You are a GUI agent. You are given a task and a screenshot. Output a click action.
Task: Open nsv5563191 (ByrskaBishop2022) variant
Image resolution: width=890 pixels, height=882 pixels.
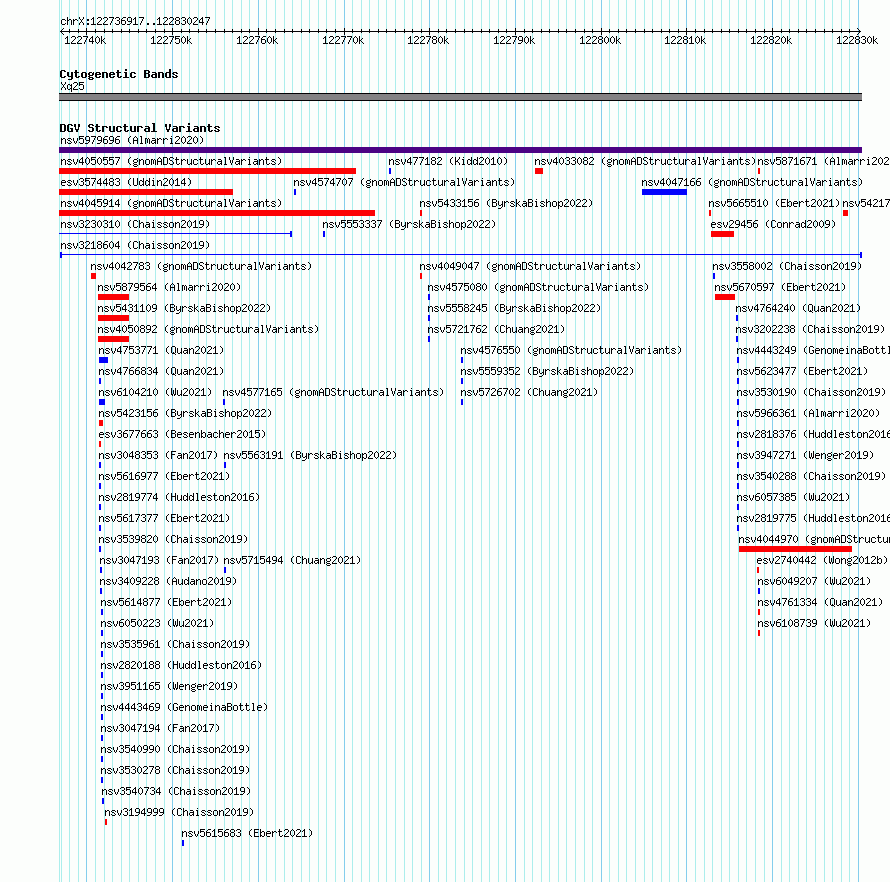pos(310,455)
